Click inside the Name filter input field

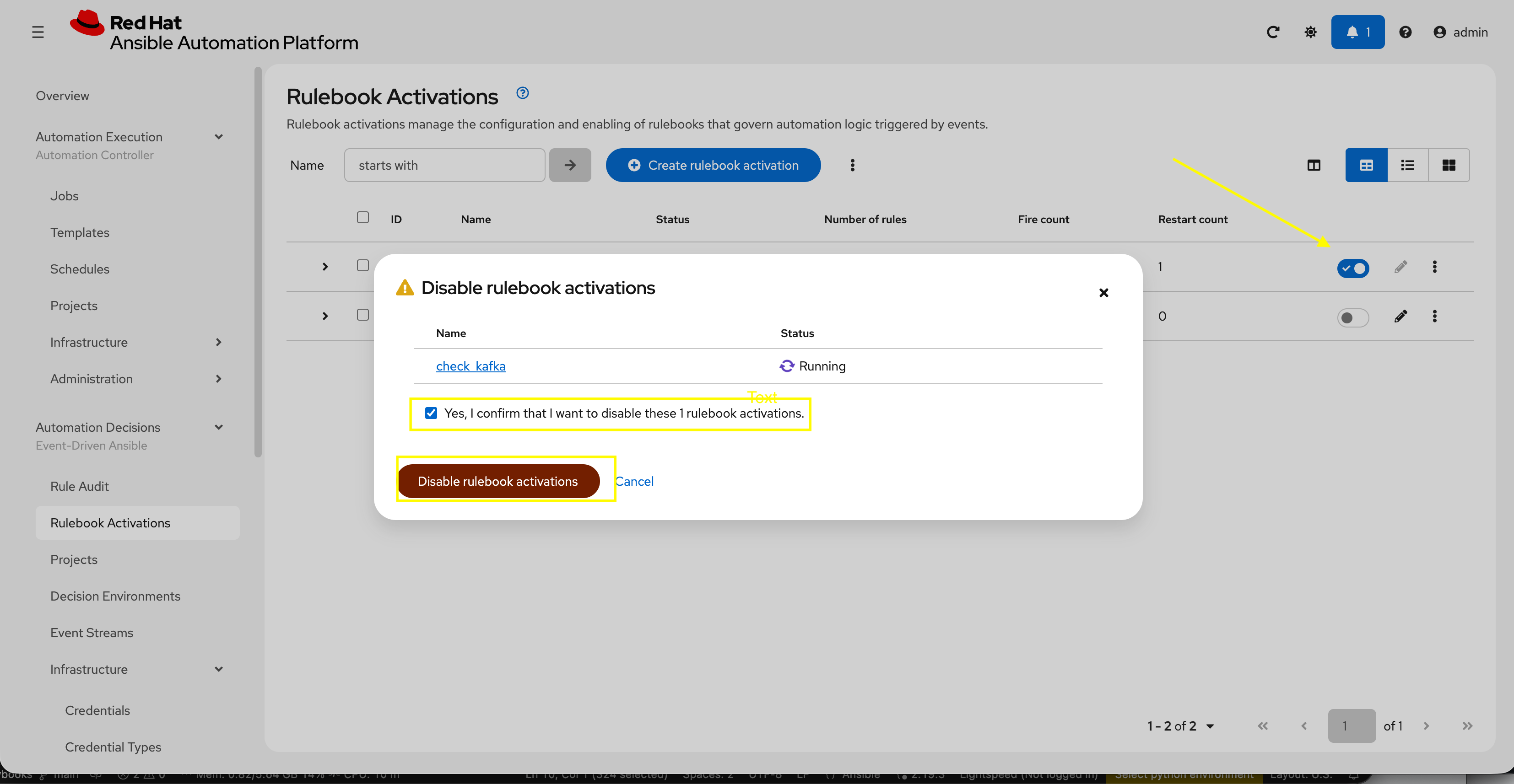pyautogui.click(x=445, y=165)
